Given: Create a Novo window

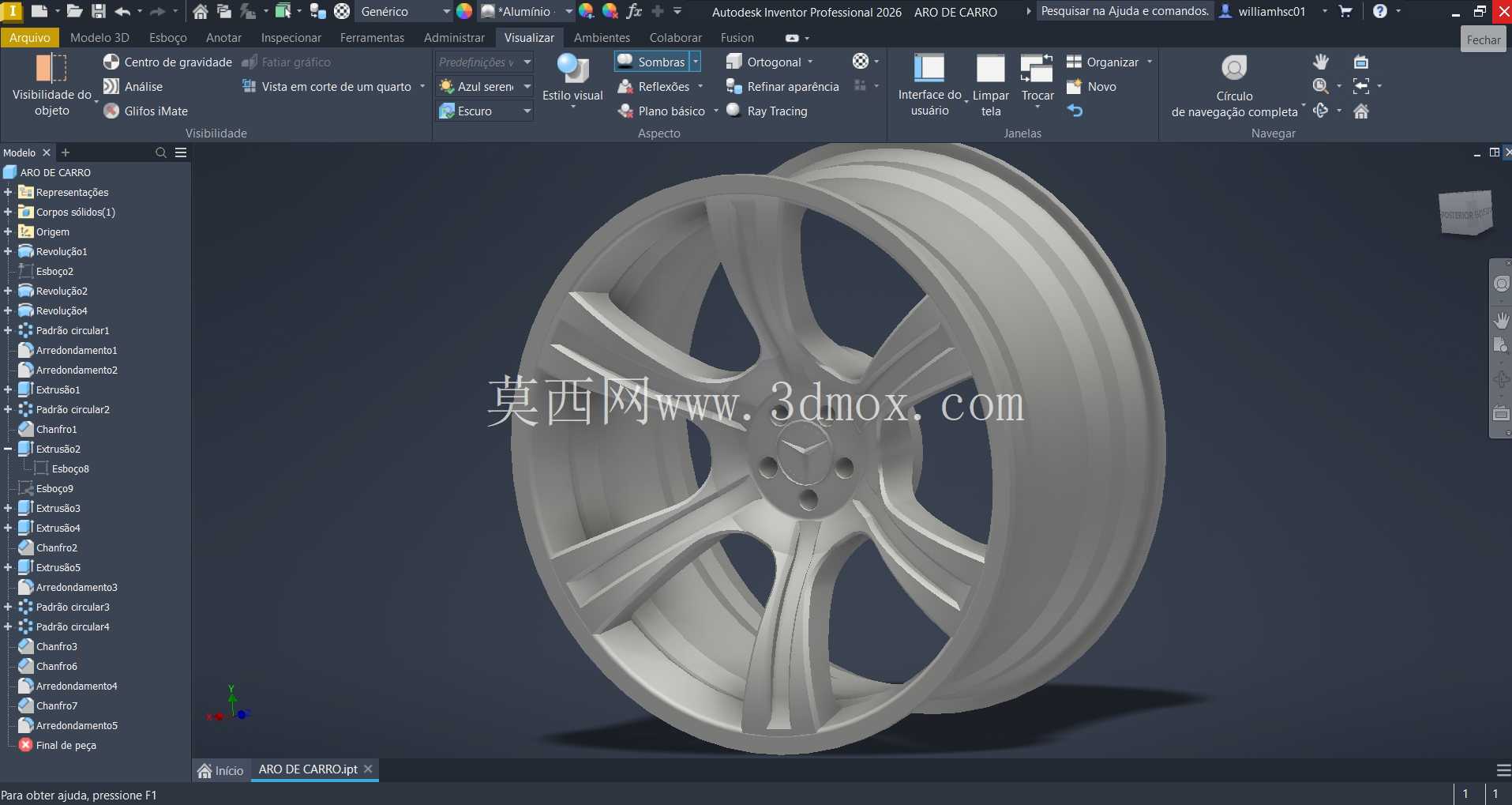Looking at the screenshot, I should 1091,86.
